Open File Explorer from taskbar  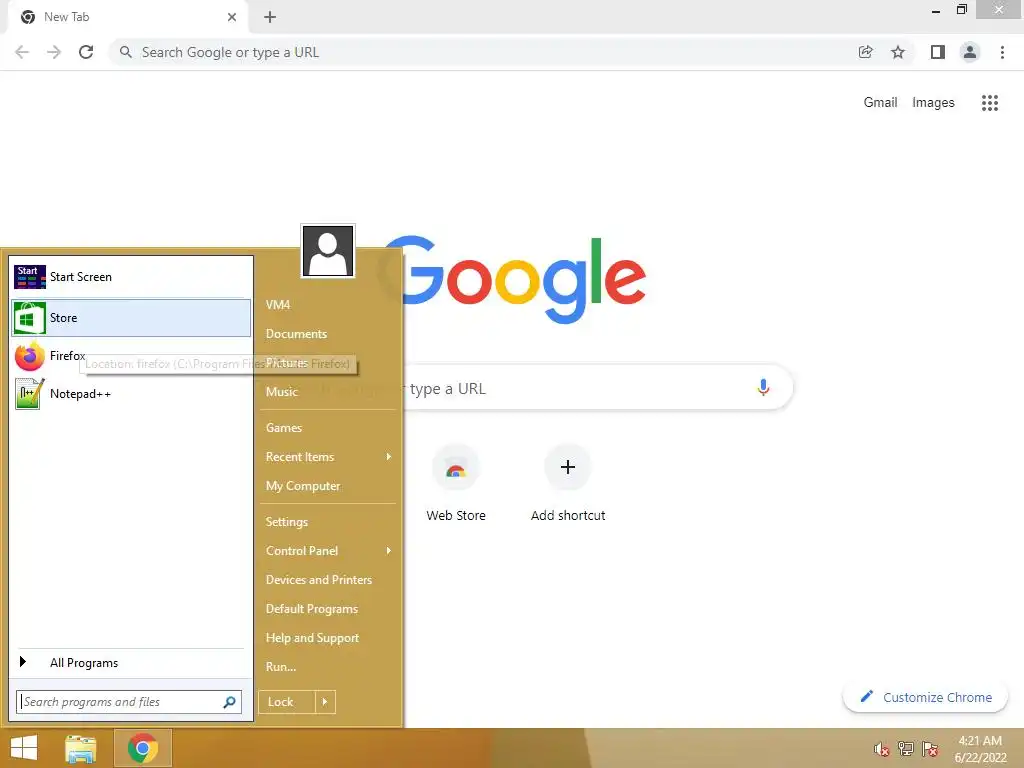[x=81, y=748]
